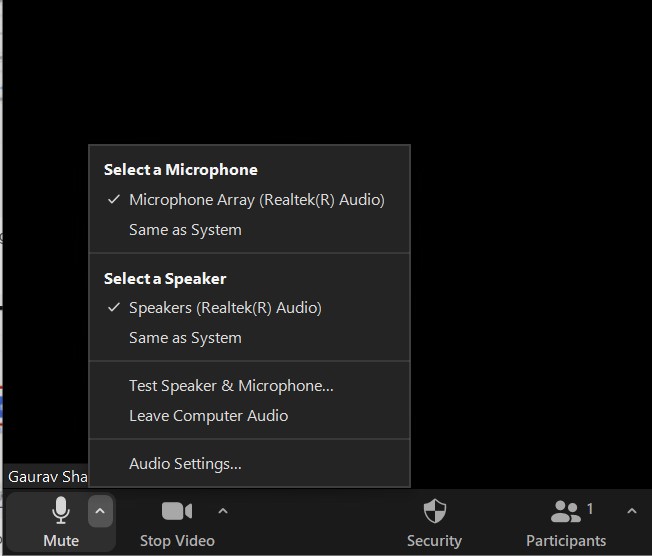Select Speakers (Realtek(R) Audio)

pyautogui.click(x=225, y=308)
